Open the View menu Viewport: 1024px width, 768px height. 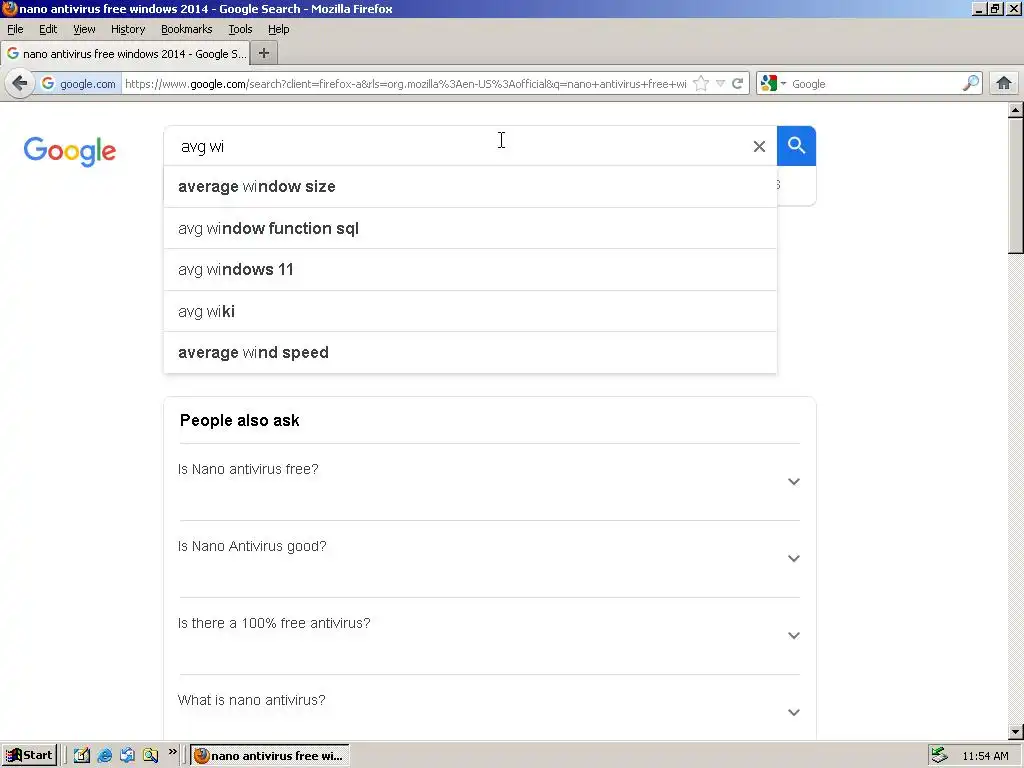tap(84, 29)
